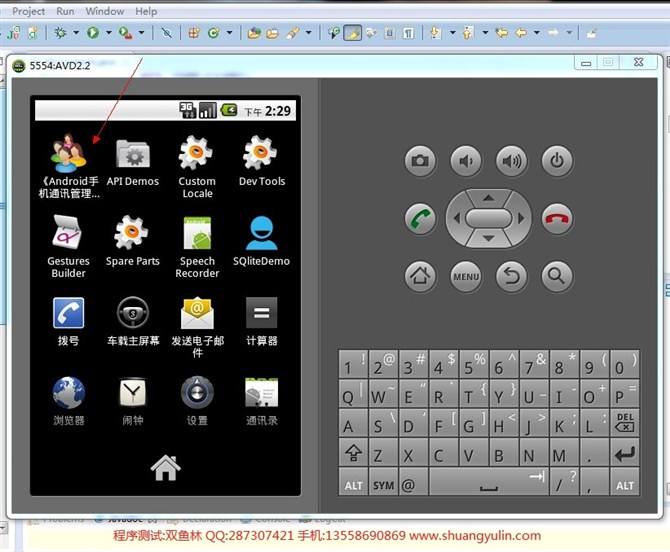Click emulator camera hardware button
This screenshot has height=552, width=670.
(x=420, y=161)
